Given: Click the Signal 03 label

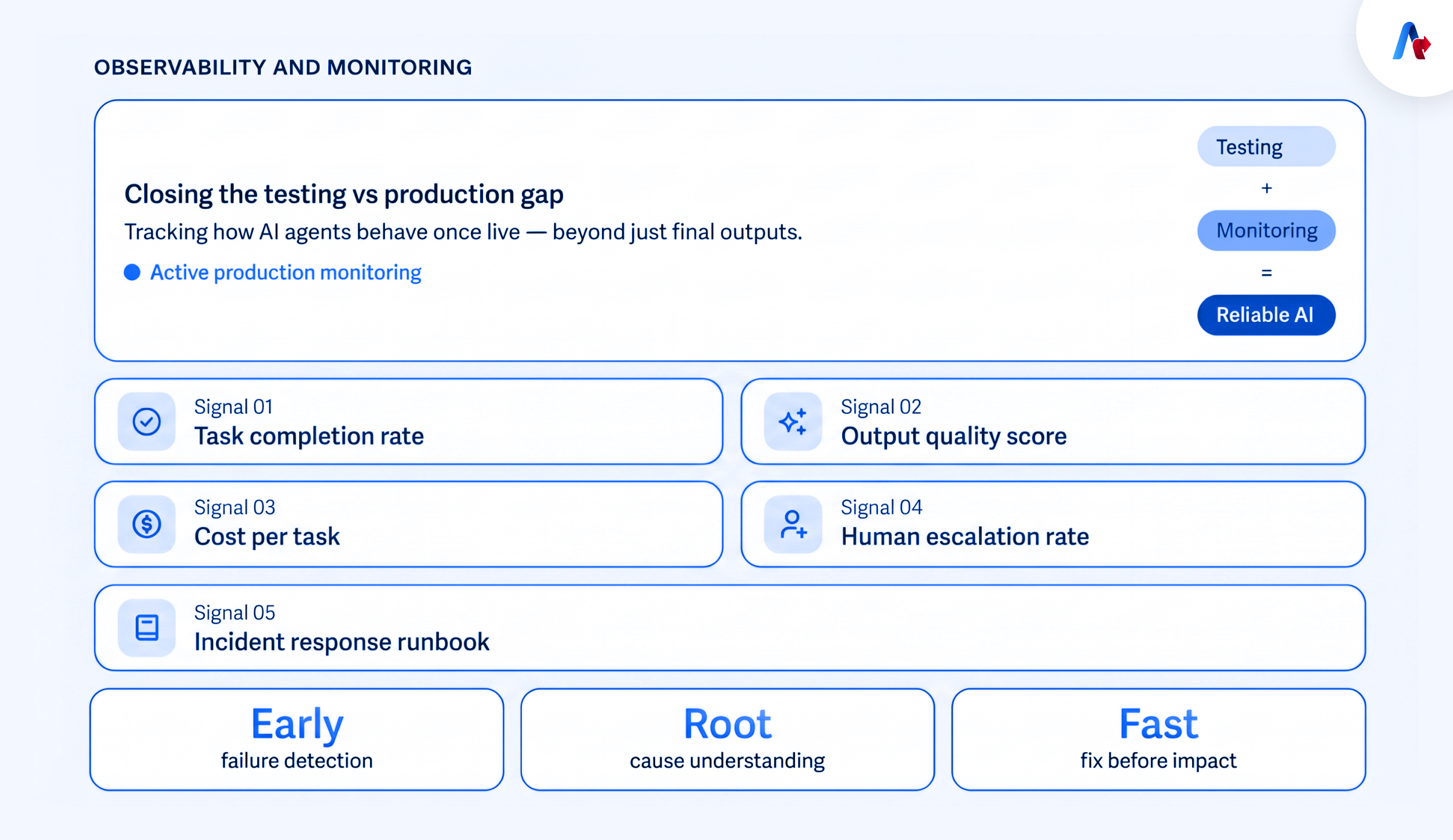Looking at the screenshot, I should coord(234,507).
